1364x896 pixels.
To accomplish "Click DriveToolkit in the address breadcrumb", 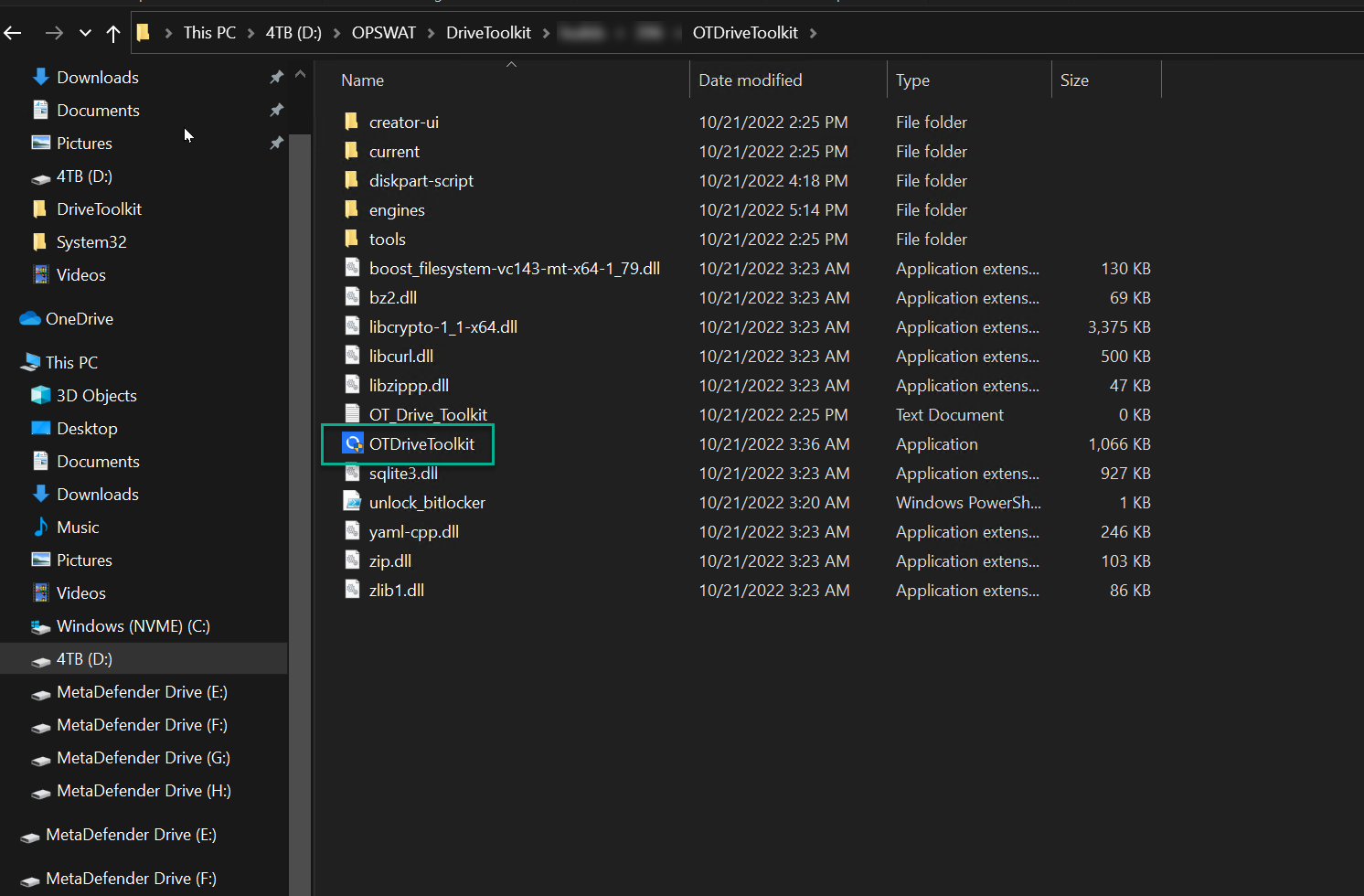I will click(488, 33).
